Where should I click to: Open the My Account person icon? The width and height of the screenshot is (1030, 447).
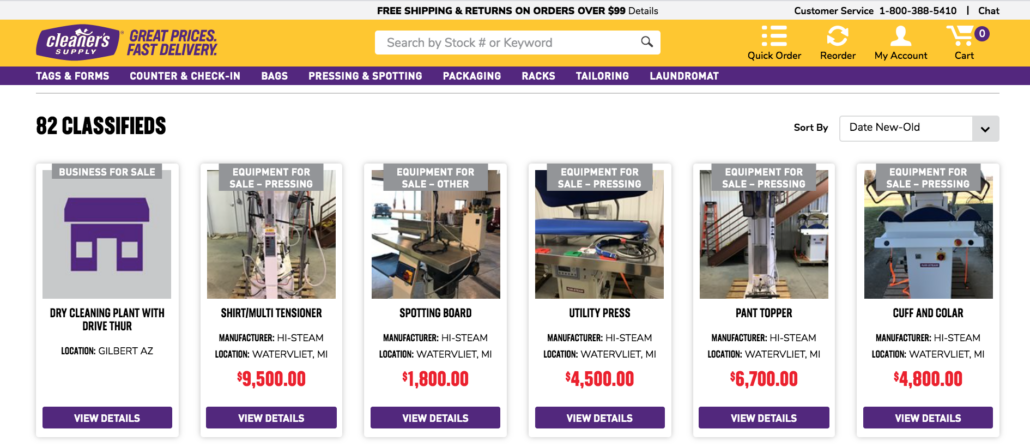click(x=901, y=35)
